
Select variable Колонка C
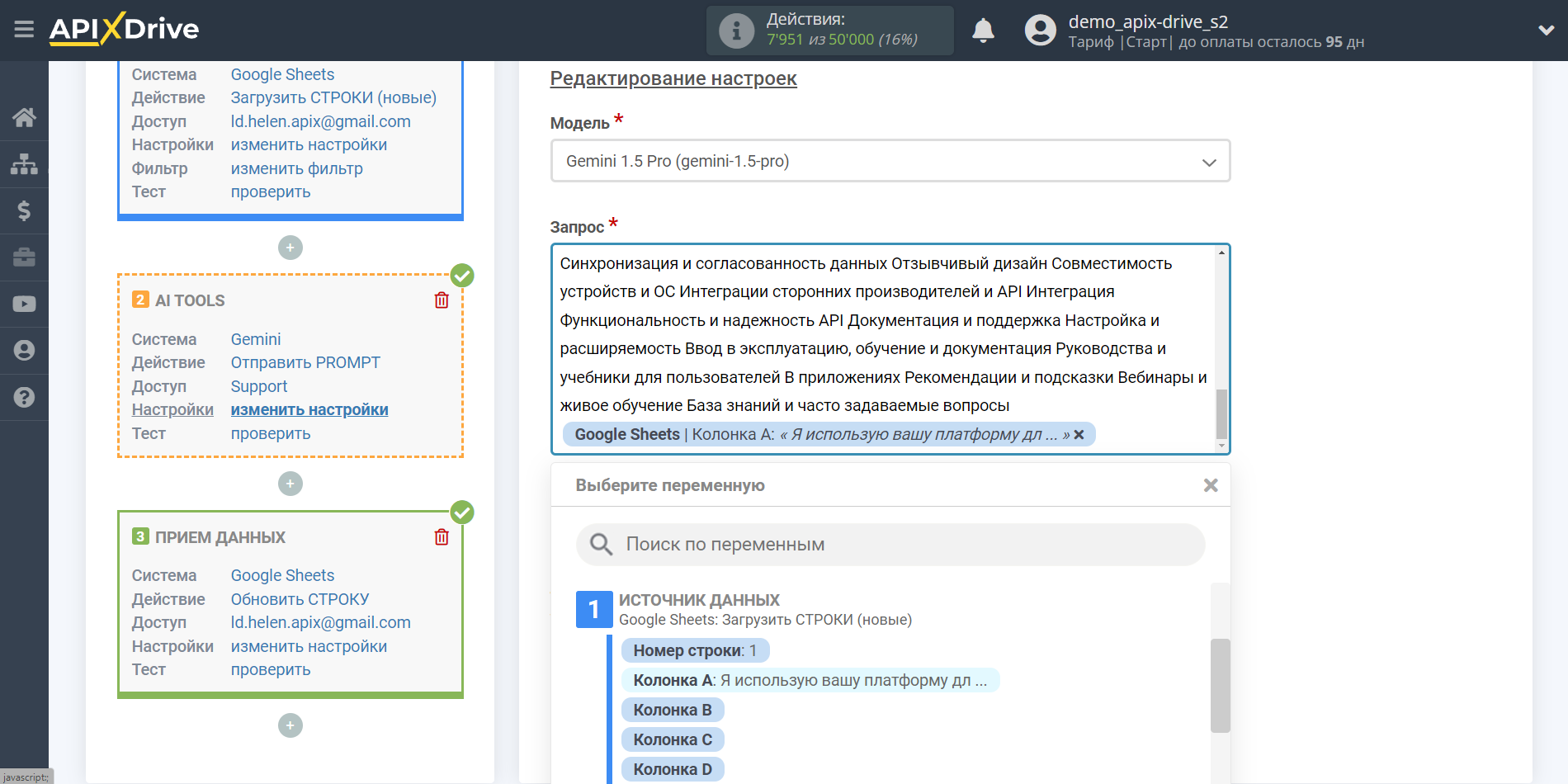coord(673,739)
